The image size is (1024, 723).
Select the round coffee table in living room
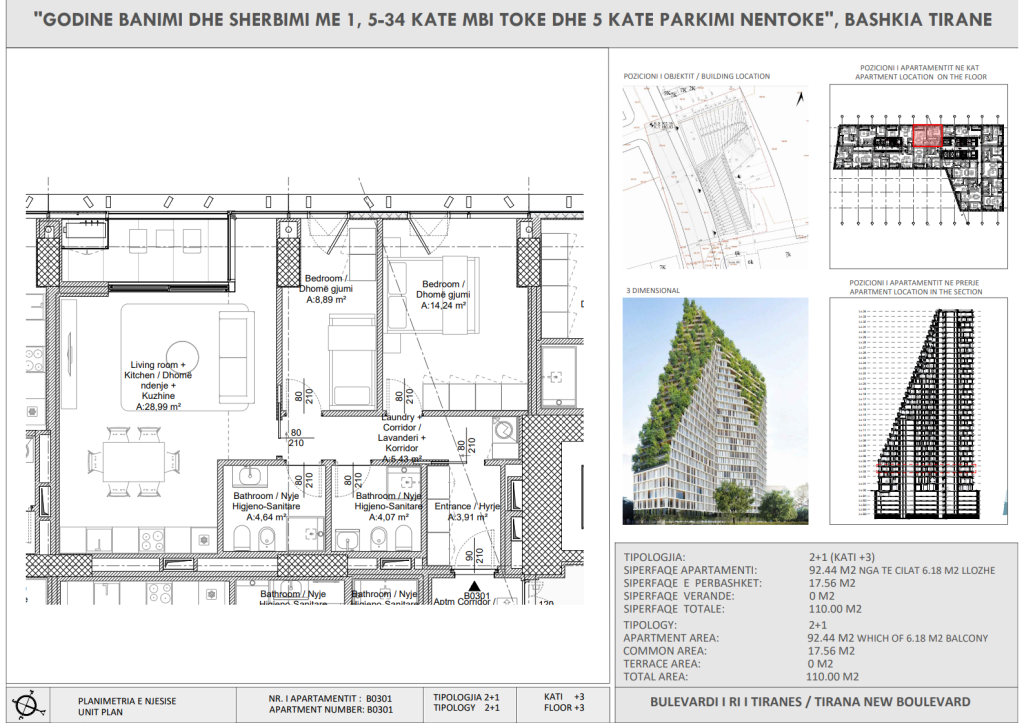(x=182, y=357)
